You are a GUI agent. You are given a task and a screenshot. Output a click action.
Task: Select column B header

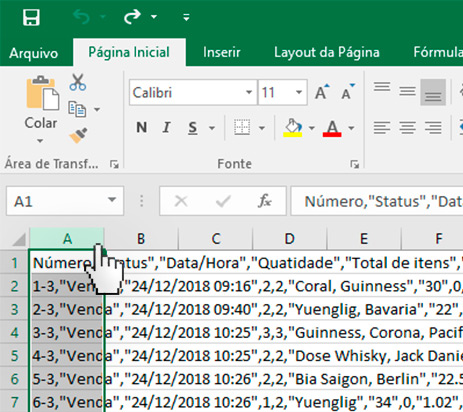[x=141, y=239]
